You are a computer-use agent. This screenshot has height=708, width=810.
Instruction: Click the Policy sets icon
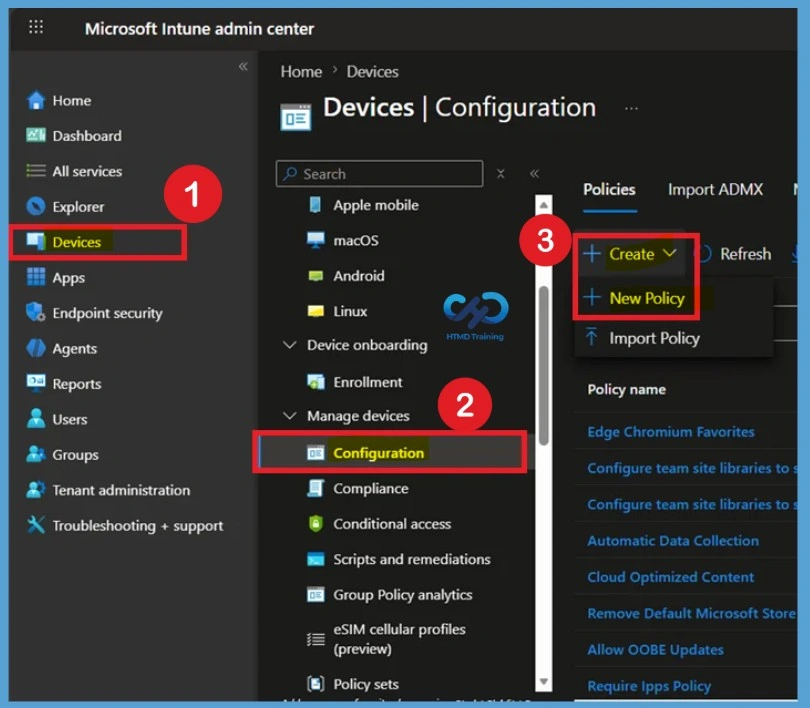point(315,684)
